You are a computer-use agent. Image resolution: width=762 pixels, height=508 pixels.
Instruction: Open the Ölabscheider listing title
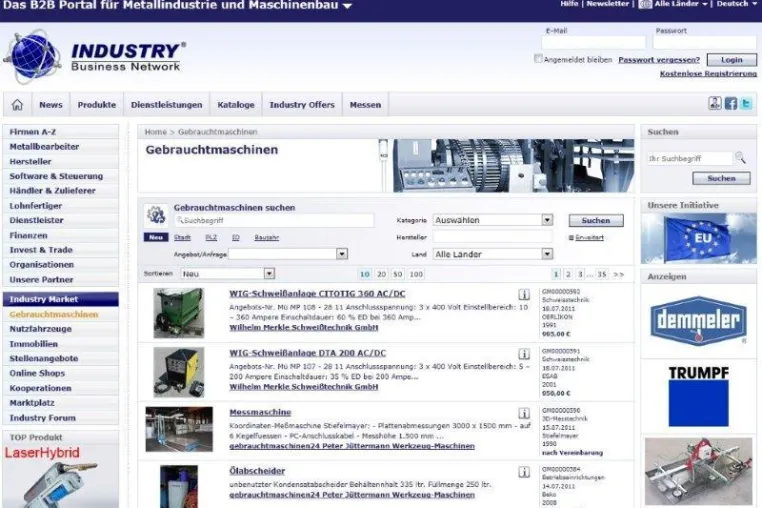coord(257,471)
